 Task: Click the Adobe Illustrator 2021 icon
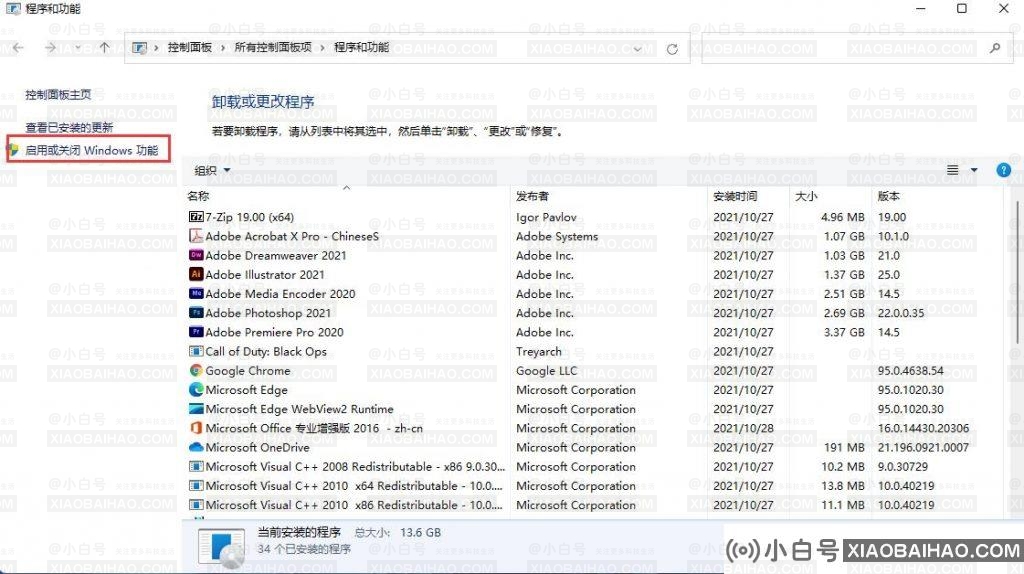[x=196, y=274]
